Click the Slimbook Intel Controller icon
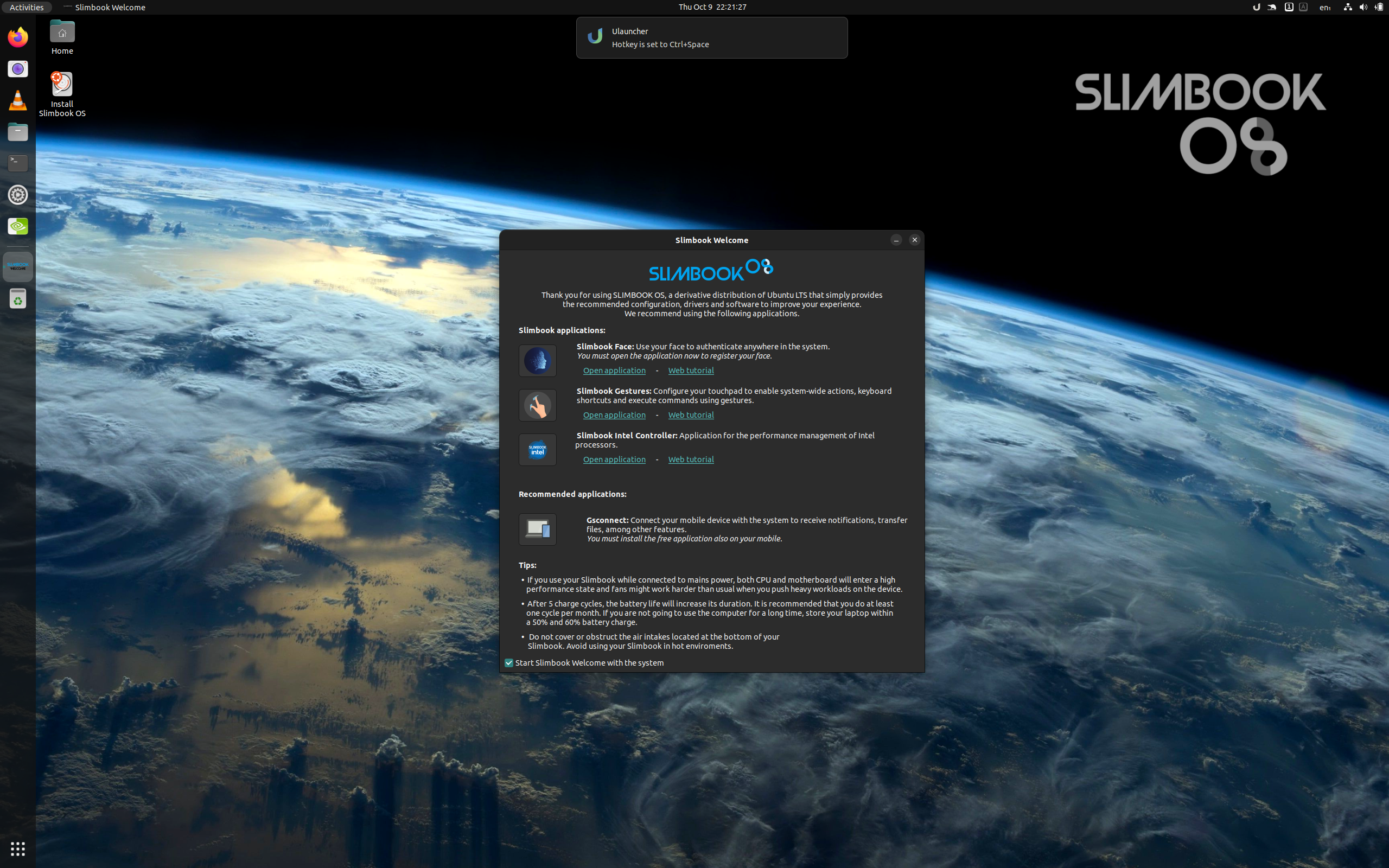Screen dimensions: 1389x868 click(537, 450)
